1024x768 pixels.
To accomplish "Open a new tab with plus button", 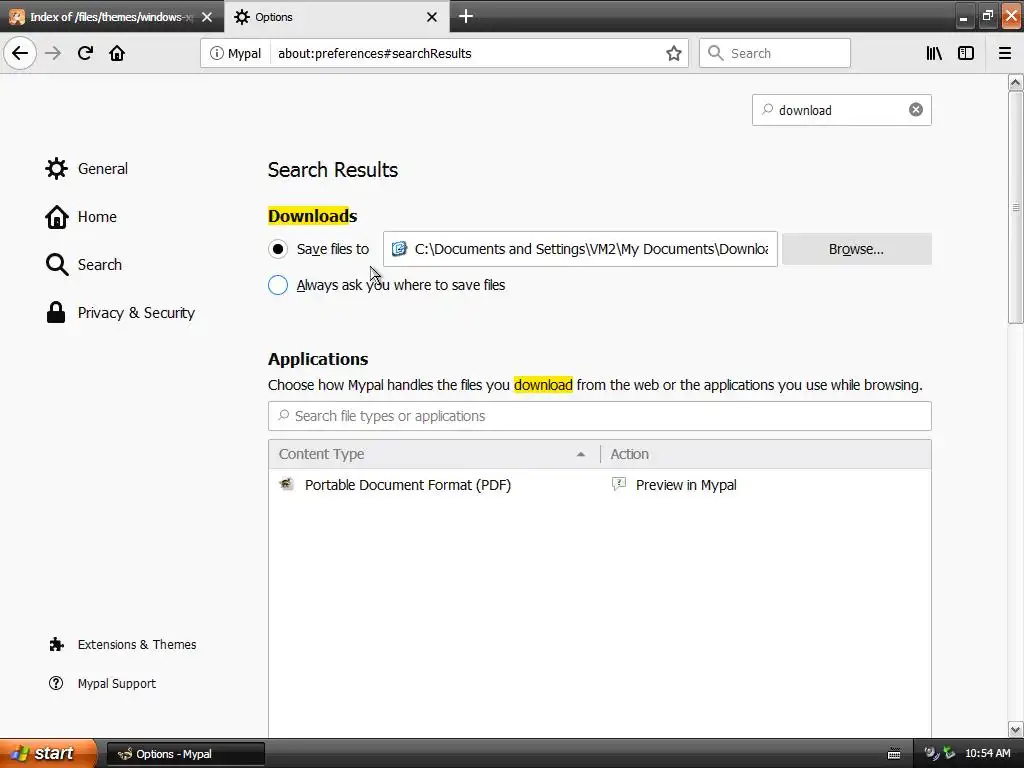I will coord(466,16).
